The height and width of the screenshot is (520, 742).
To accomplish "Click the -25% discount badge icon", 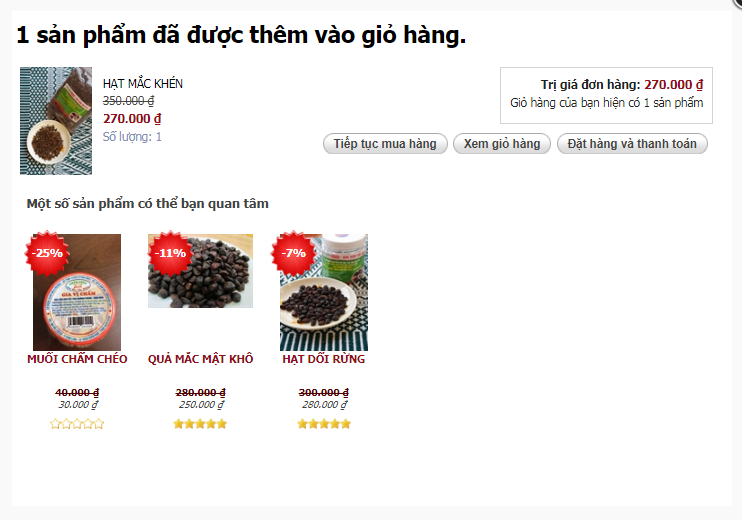I will coord(47,253).
